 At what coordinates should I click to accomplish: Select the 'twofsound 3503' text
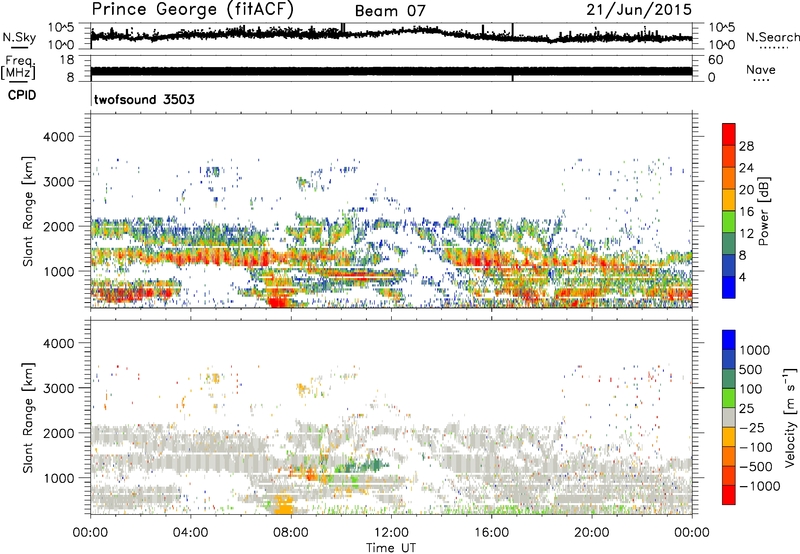144,99
